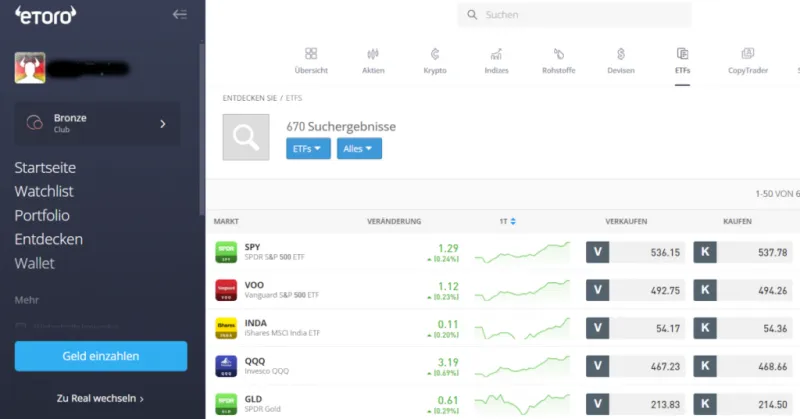The width and height of the screenshot is (800, 419).
Task: Switch to the Übersicht tab
Action: click(x=311, y=70)
